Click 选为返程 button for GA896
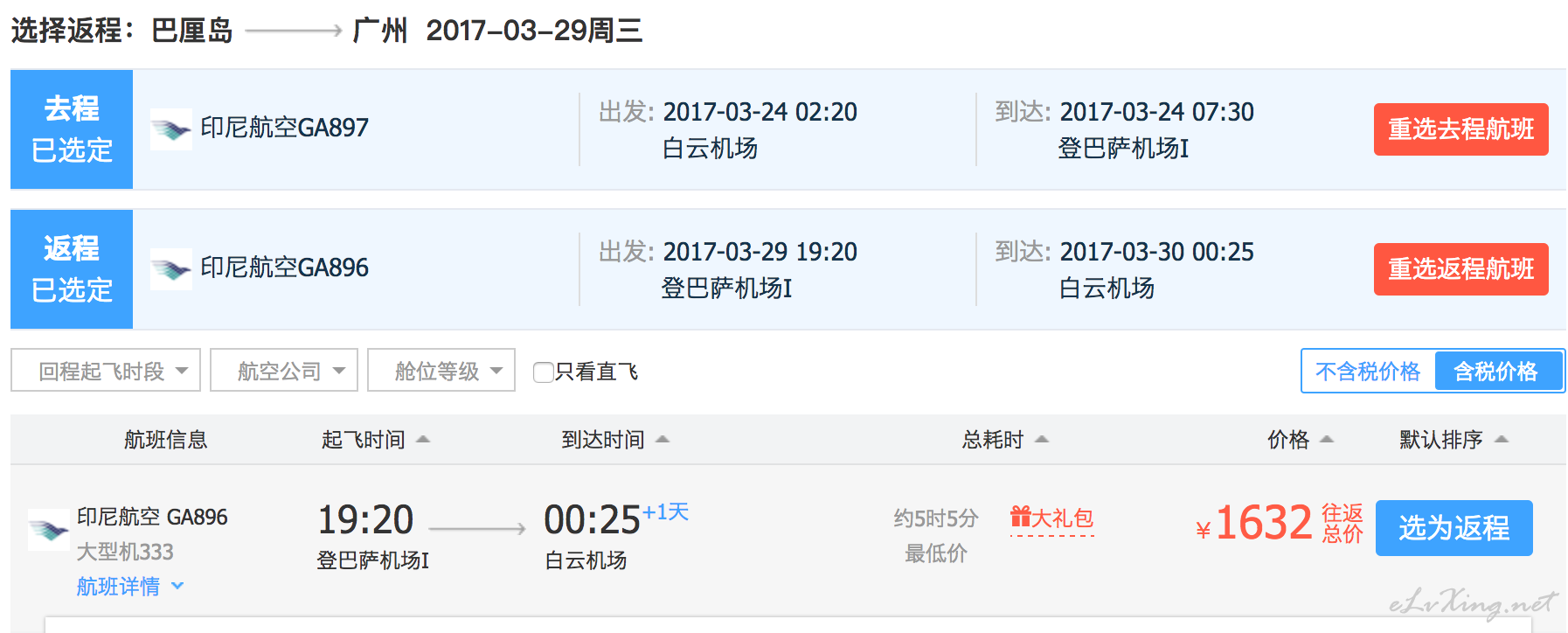1568x633 pixels. (1454, 528)
